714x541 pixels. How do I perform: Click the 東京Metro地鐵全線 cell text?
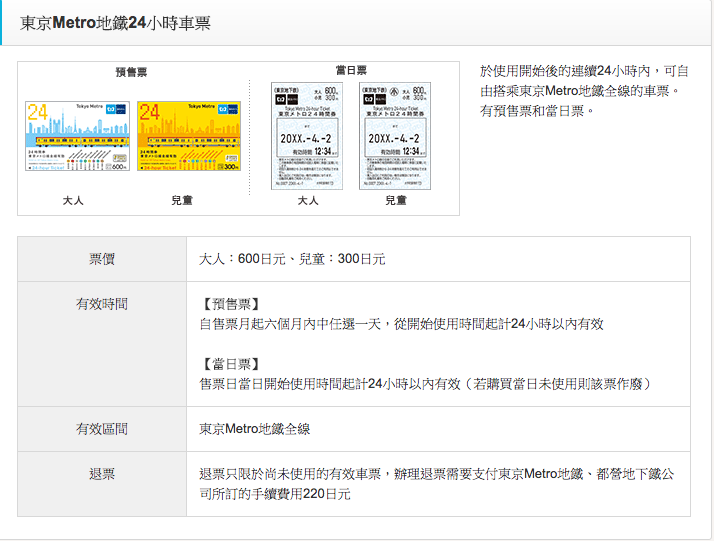(x=255, y=429)
